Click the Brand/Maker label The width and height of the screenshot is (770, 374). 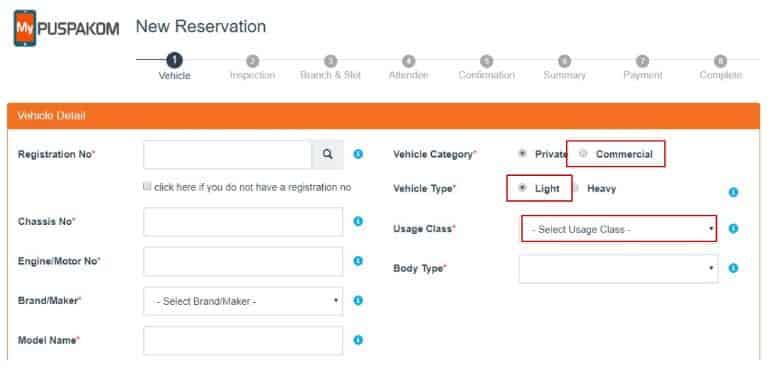(50, 300)
